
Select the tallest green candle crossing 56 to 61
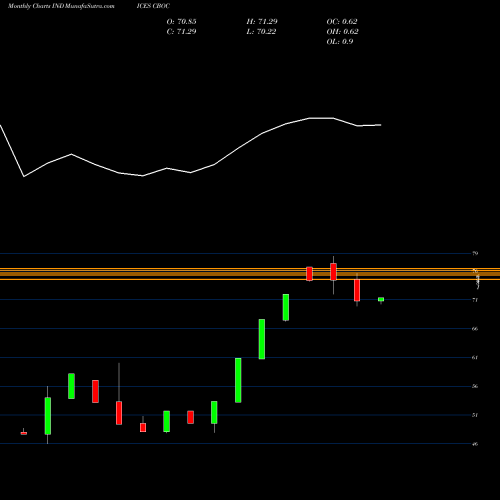pyautogui.click(x=238, y=380)
